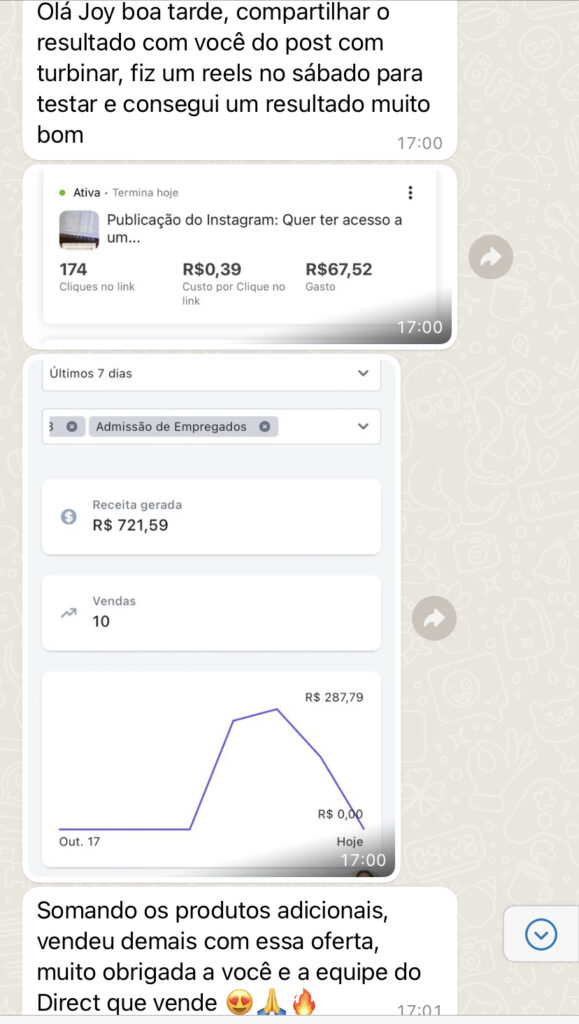Click the green Ativa status indicator
The height and width of the screenshot is (1024, 579).
(x=62, y=193)
